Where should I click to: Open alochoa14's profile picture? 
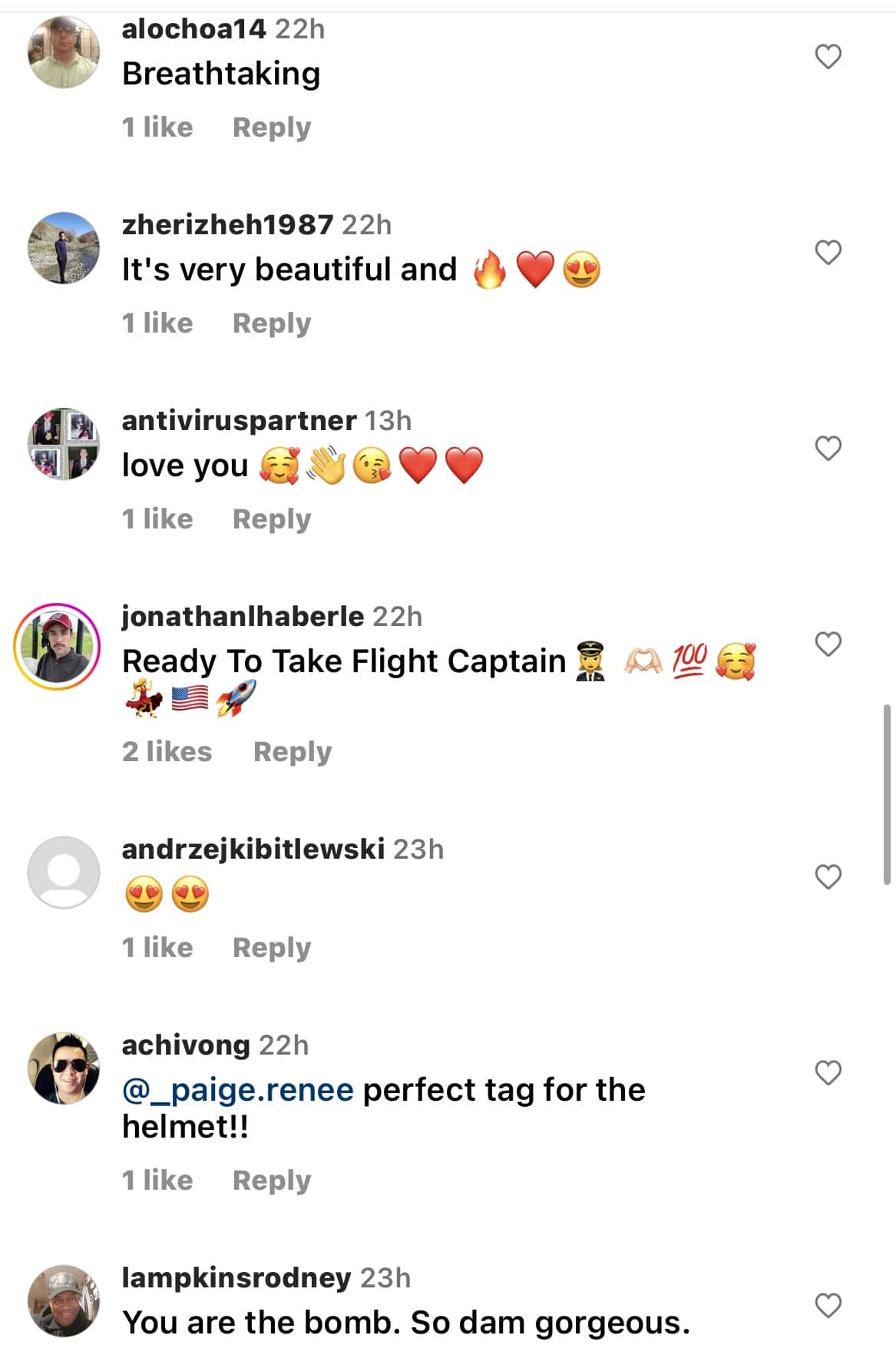pos(64,52)
